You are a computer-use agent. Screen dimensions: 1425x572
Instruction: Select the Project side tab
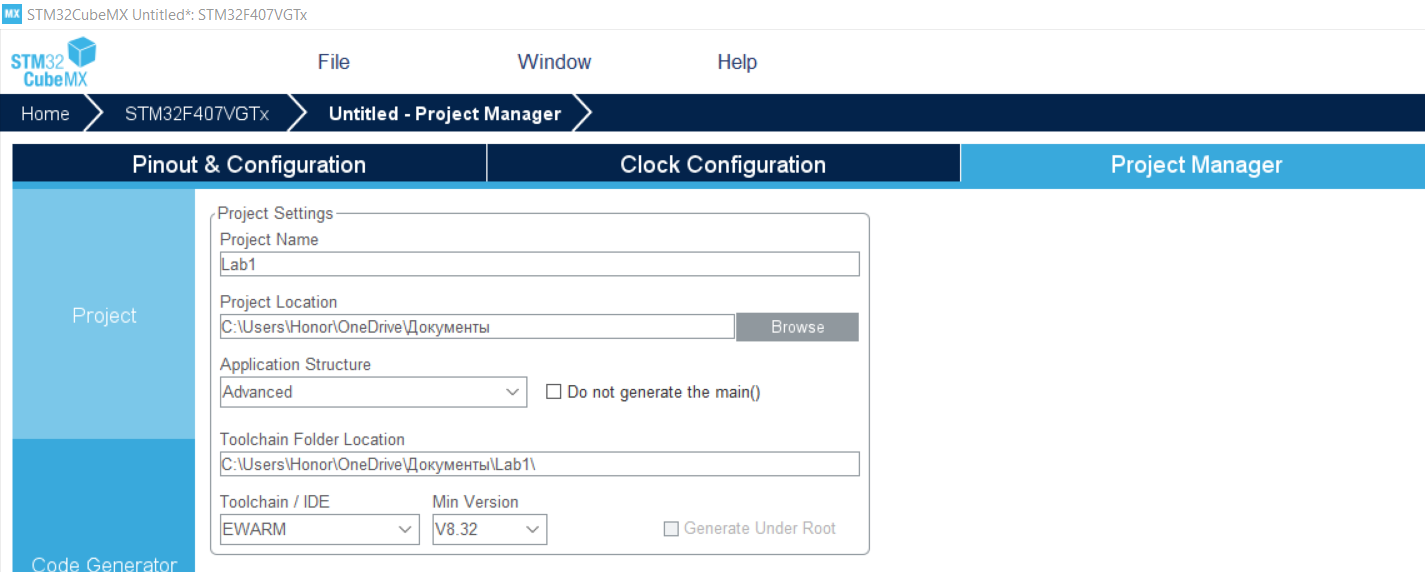pos(104,315)
